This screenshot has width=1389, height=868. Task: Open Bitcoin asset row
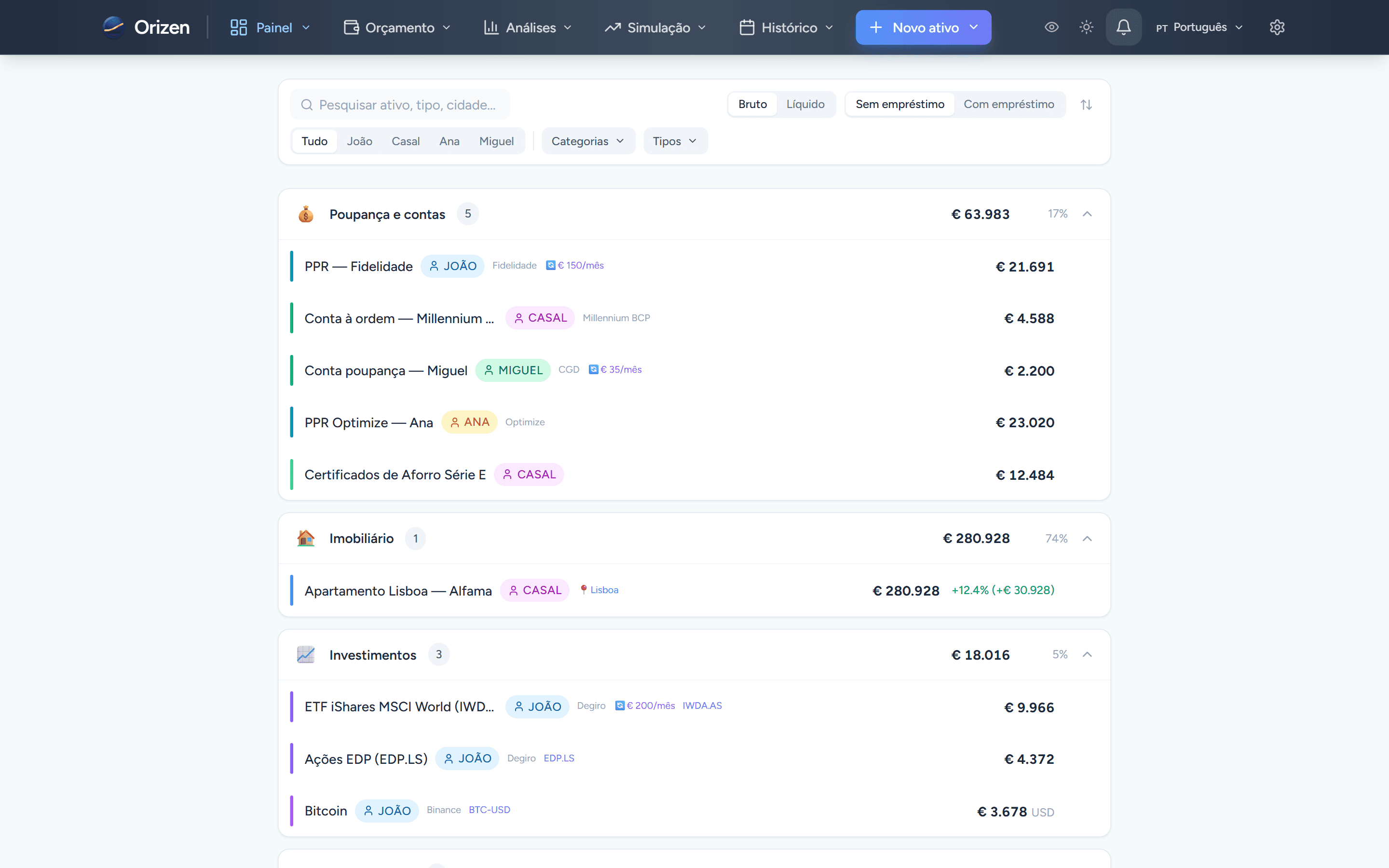pos(694,811)
